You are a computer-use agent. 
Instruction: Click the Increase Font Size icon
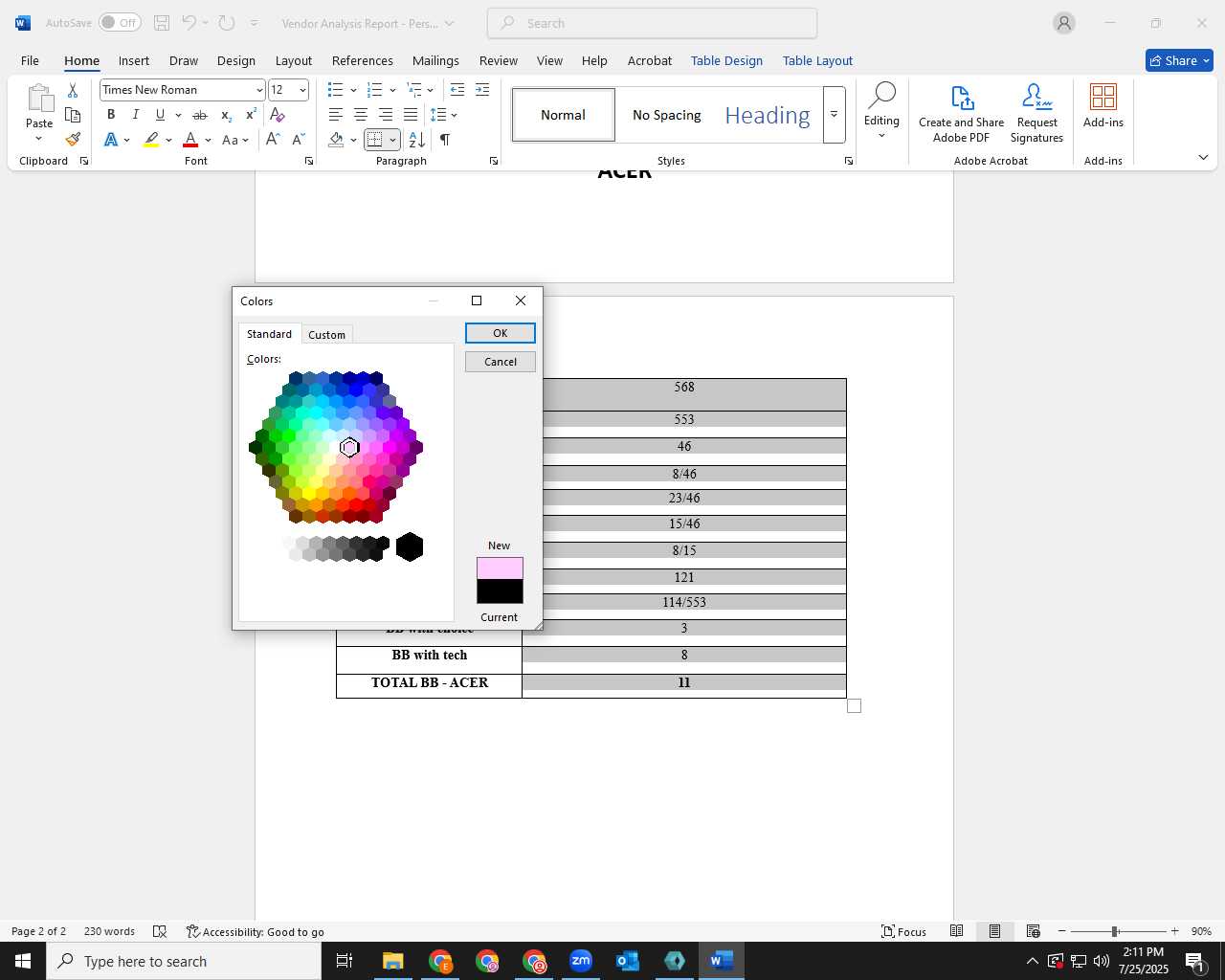click(273, 140)
